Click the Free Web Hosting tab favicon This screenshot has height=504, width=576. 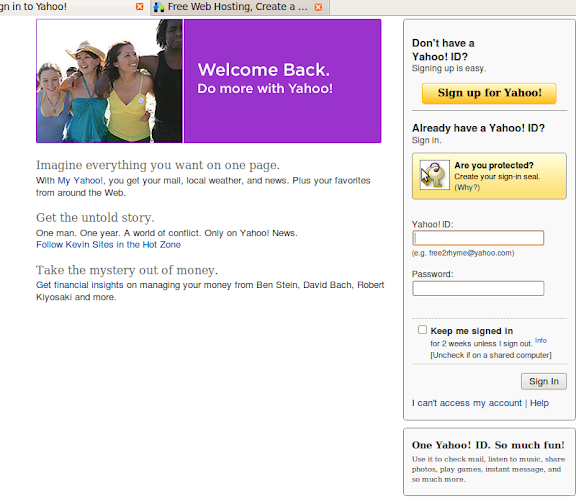[x=159, y=7]
